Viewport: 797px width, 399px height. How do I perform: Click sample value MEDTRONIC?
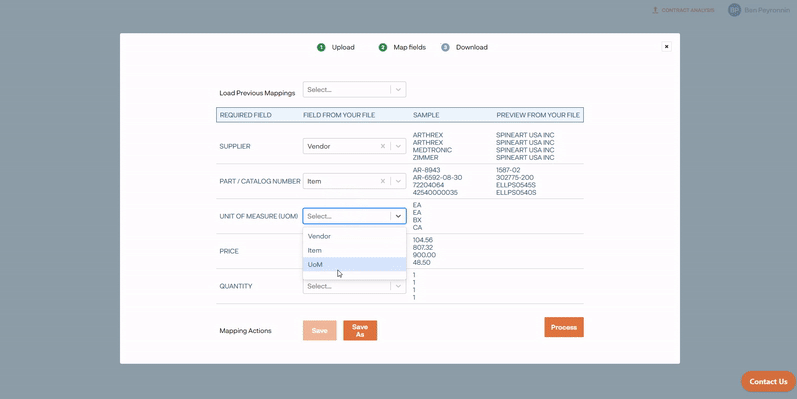[x=432, y=150]
